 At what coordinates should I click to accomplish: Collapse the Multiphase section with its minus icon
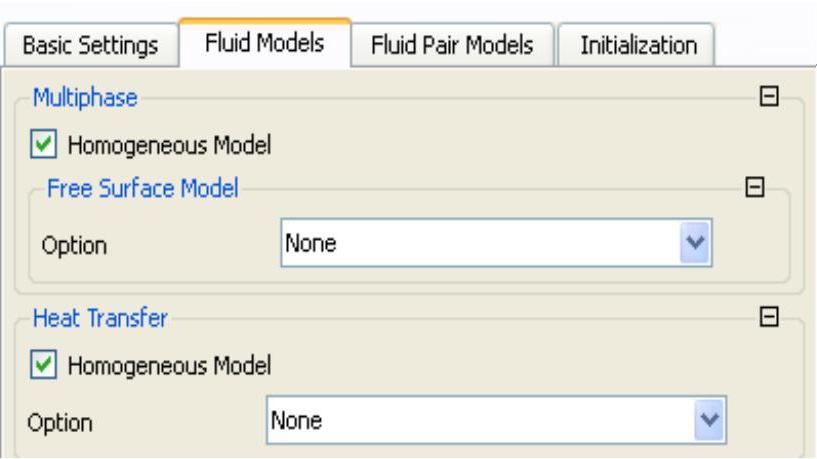tap(769, 96)
